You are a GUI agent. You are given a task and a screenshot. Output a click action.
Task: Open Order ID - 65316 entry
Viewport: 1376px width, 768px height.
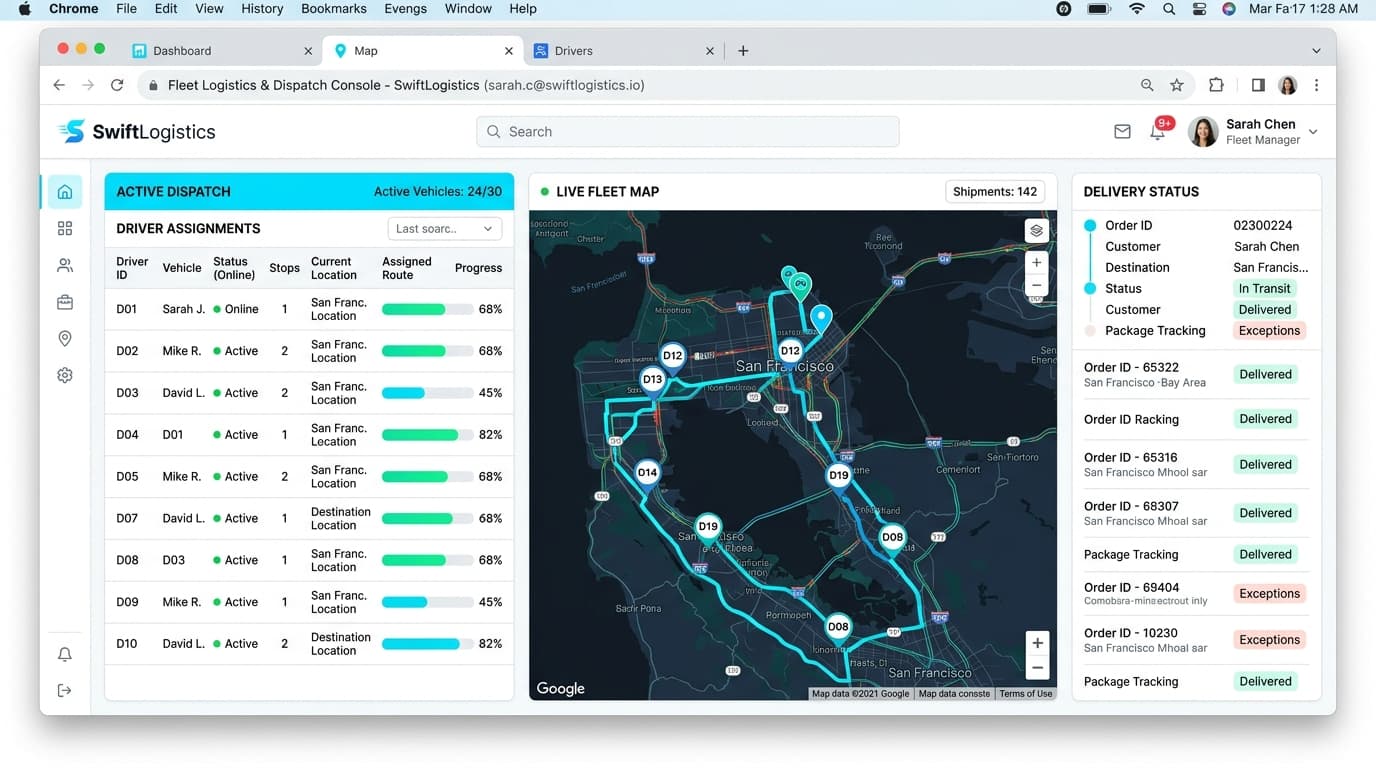(1196, 465)
